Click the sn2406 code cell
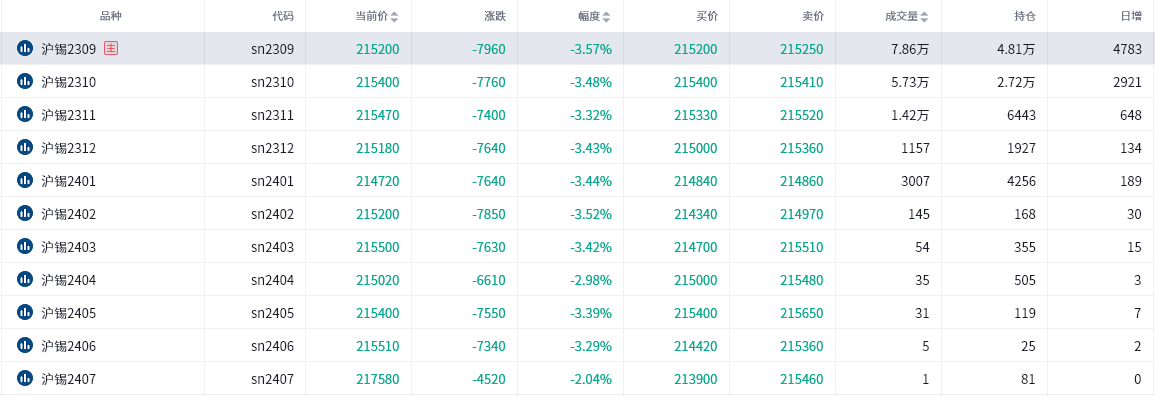This screenshot has width=1155, height=396. coord(273,346)
